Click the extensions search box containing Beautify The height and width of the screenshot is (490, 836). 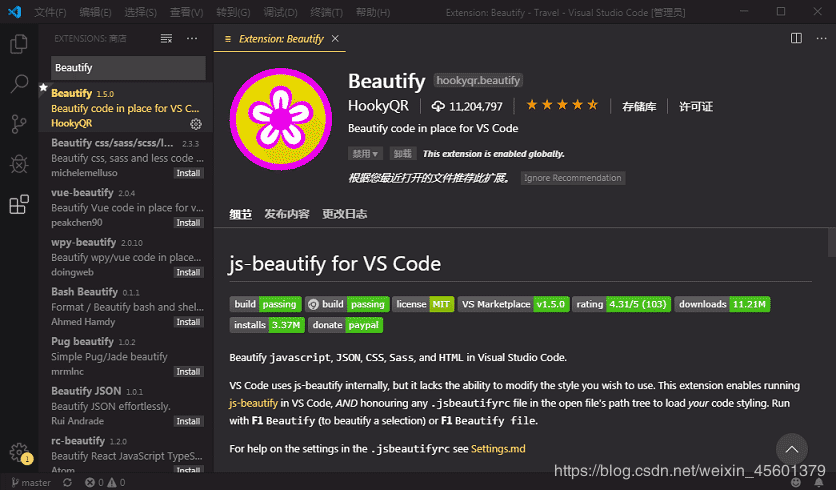coord(128,68)
